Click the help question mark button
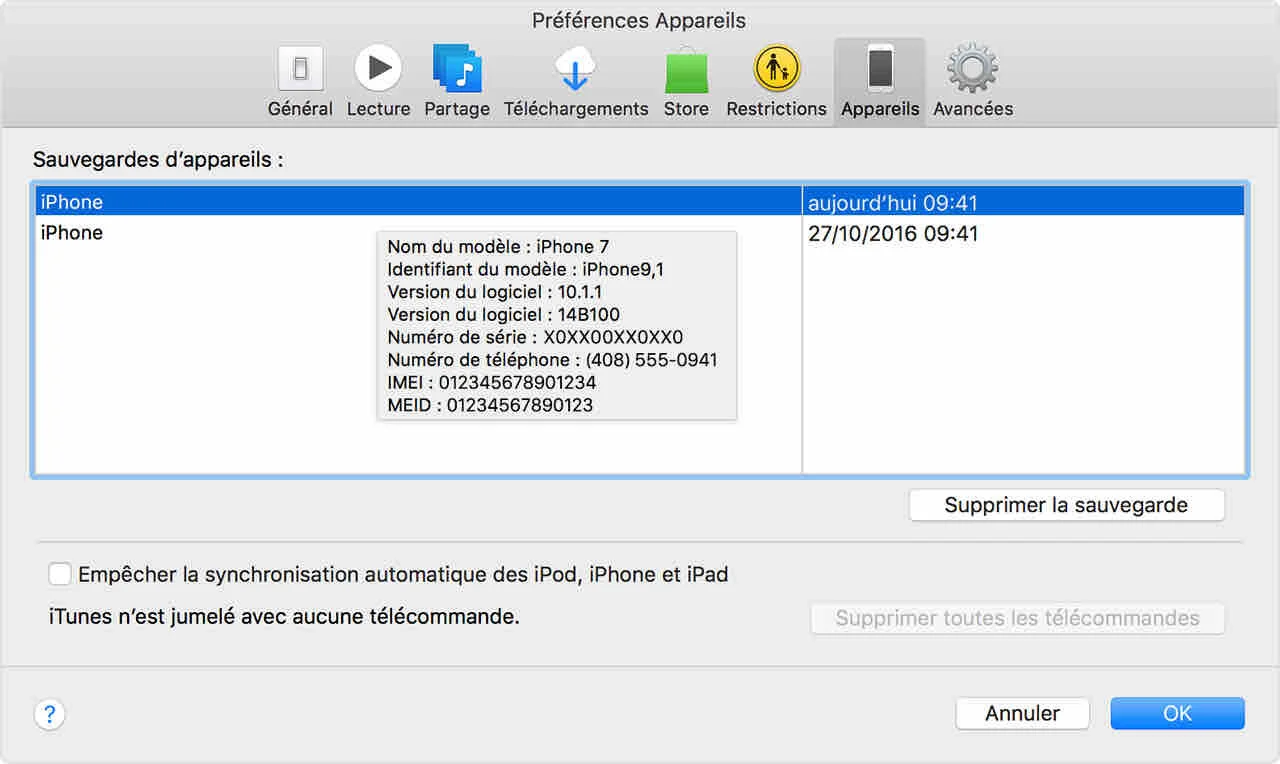This screenshot has height=764, width=1280. point(50,714)
